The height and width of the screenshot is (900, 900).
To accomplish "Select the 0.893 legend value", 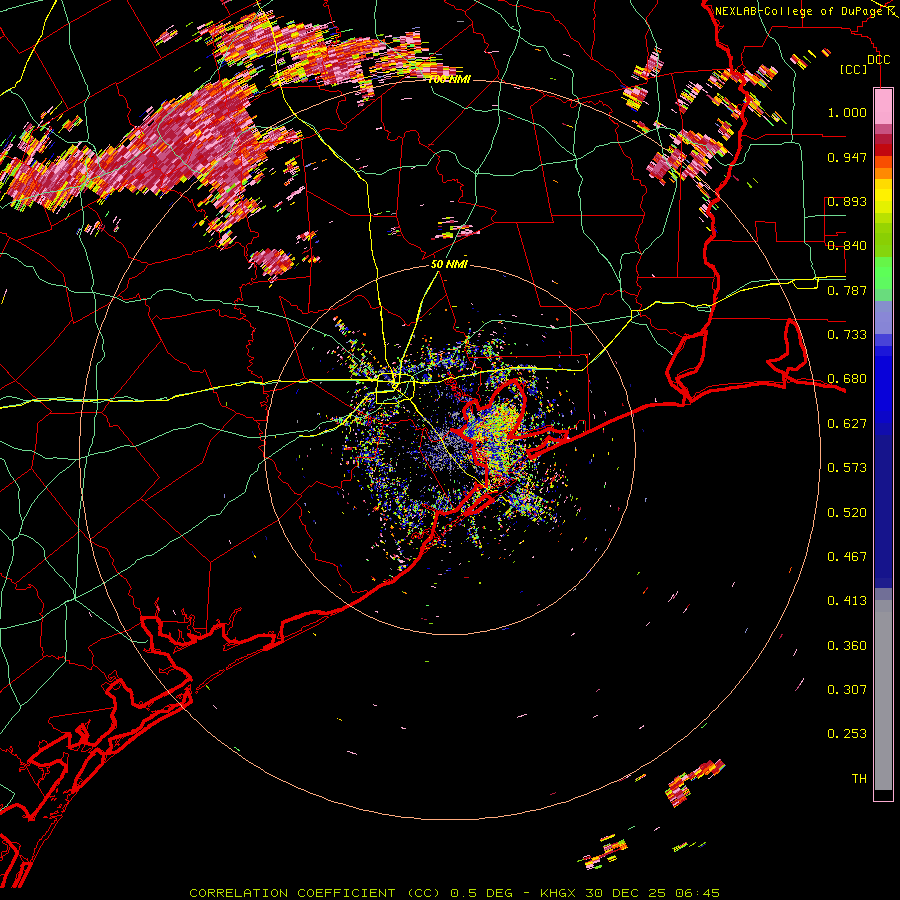I will pyautogui.click(x=847, y=201).
